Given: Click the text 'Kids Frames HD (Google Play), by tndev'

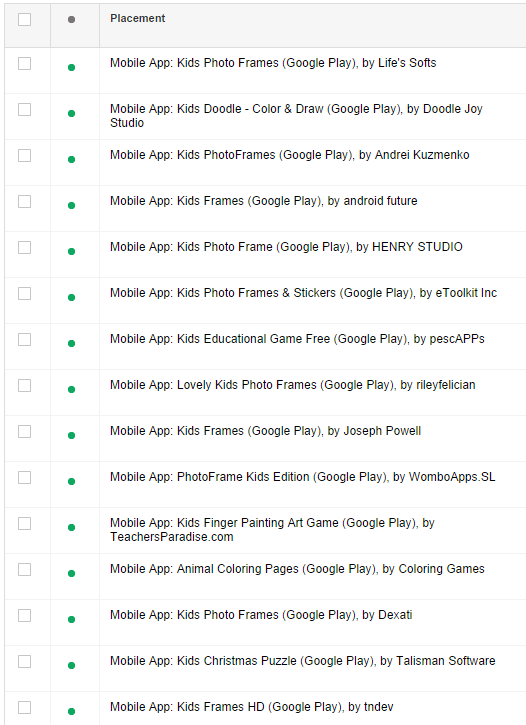Looking at the screenshot, I should tap(285, 707).
